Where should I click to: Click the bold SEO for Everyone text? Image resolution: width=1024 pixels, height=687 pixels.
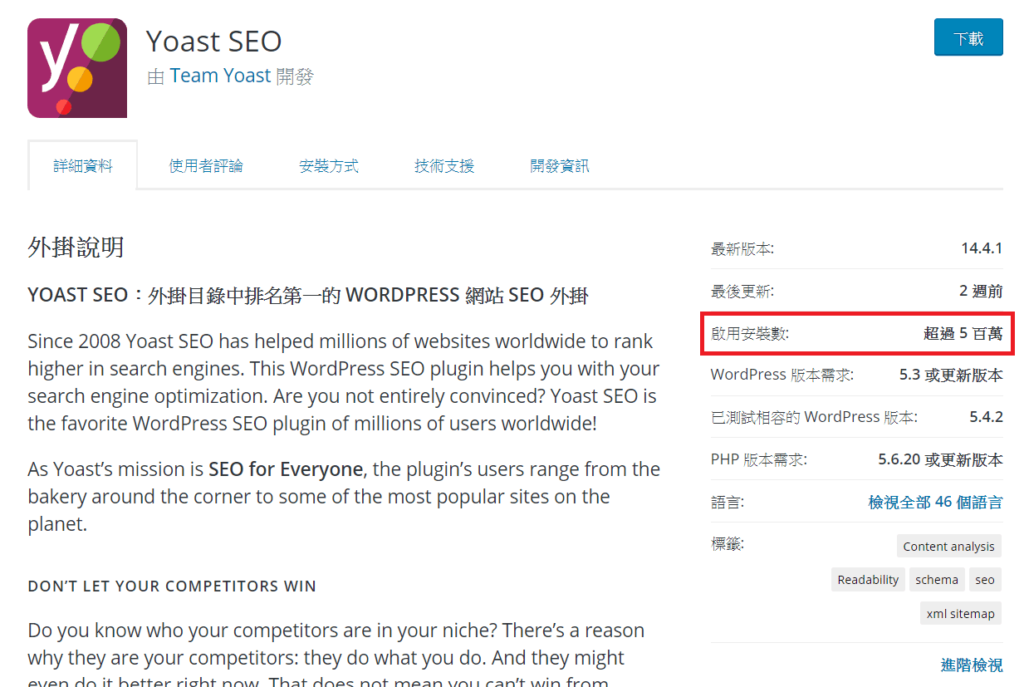tap(285, 470)
